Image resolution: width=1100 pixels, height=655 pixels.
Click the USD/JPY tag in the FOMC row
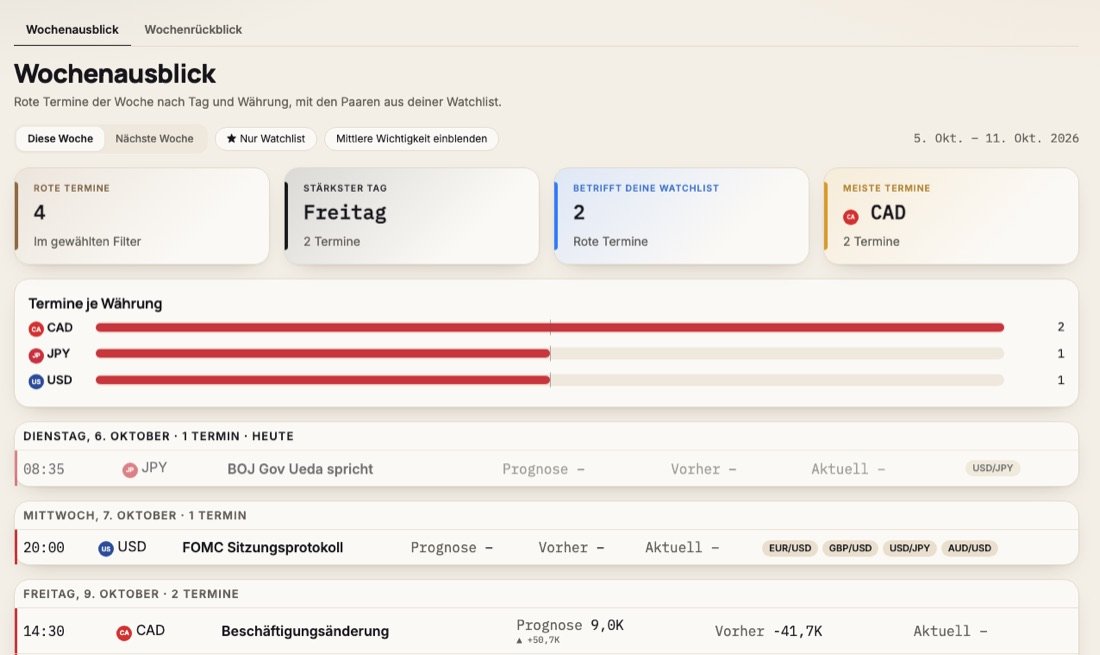pyautogui.click(x=910, y=548)
